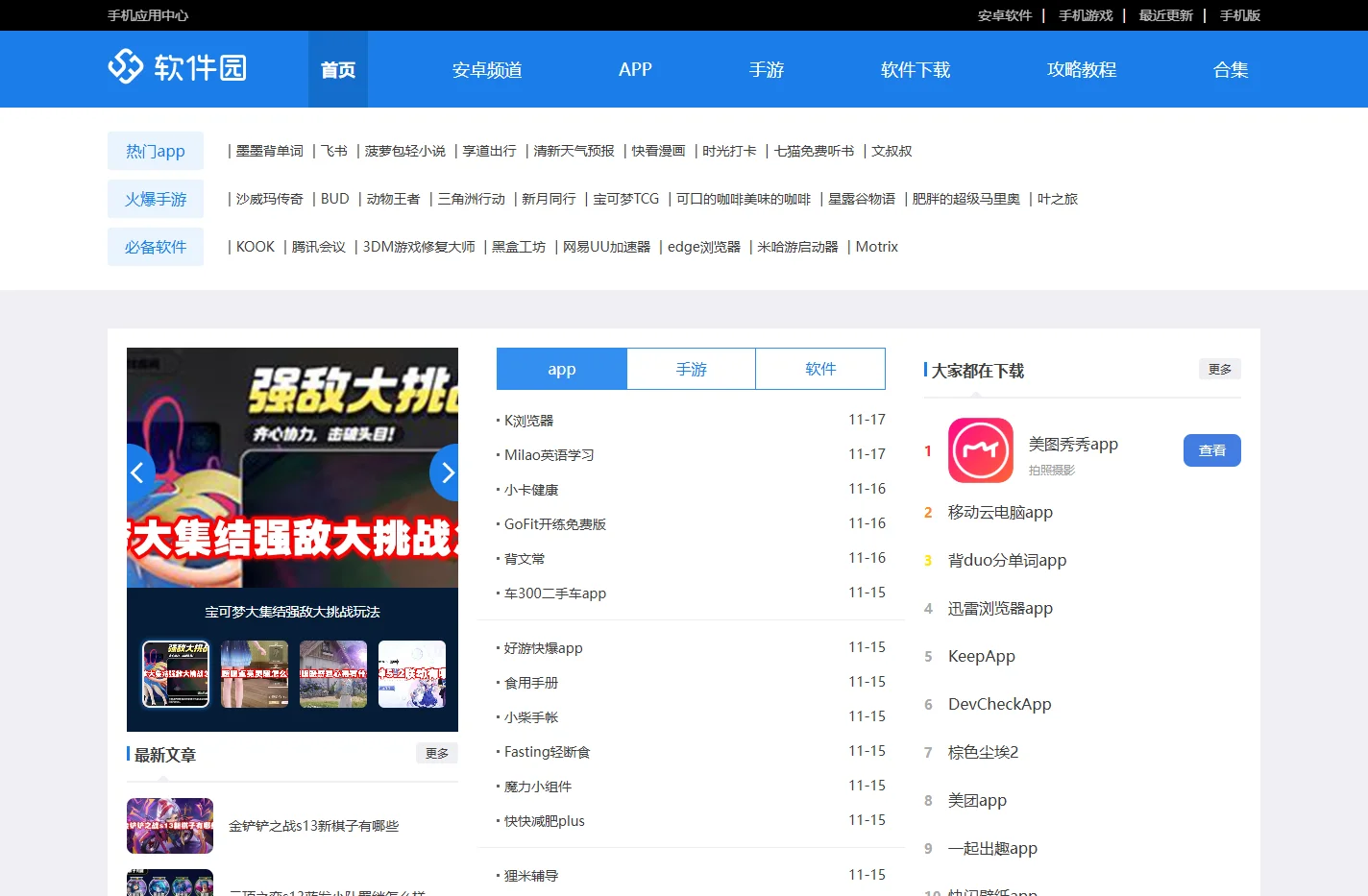Open the 宝可梦TCG link
1368x896 pixels.
[x=626, y=199]
